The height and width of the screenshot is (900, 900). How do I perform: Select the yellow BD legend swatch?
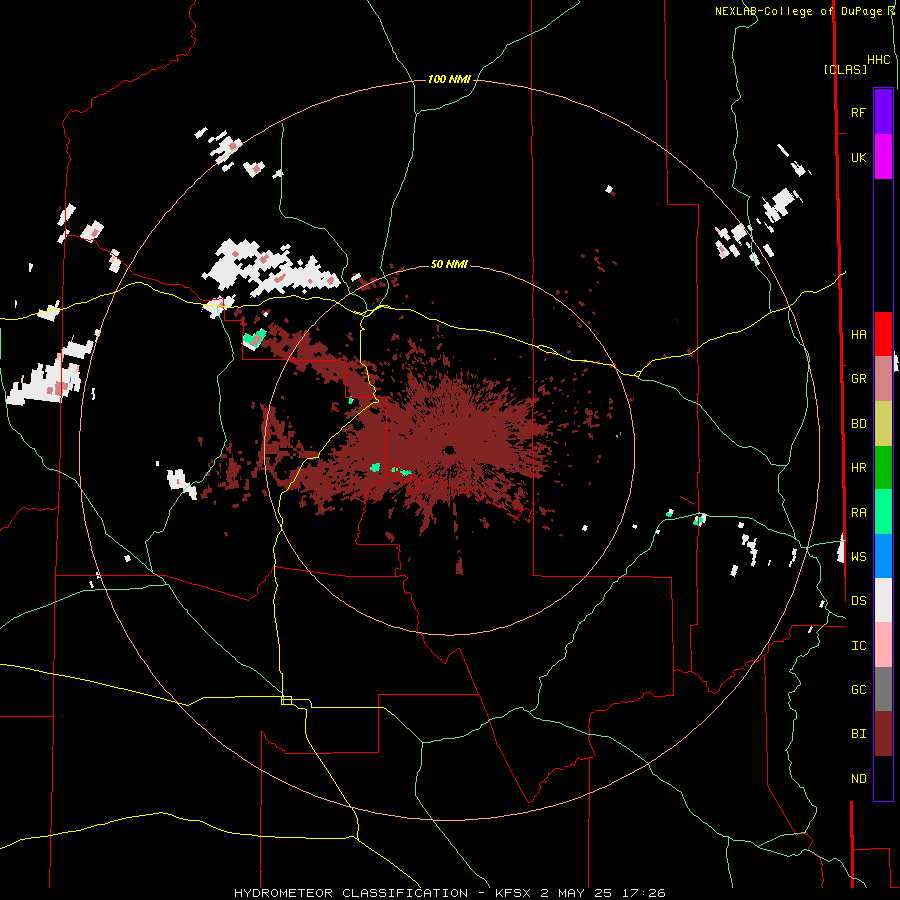coord(883,424)
